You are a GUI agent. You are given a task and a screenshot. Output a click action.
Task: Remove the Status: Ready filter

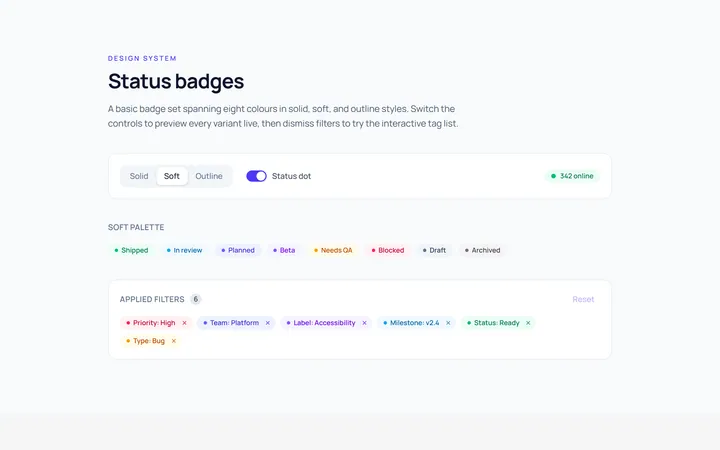coord(528,323)
